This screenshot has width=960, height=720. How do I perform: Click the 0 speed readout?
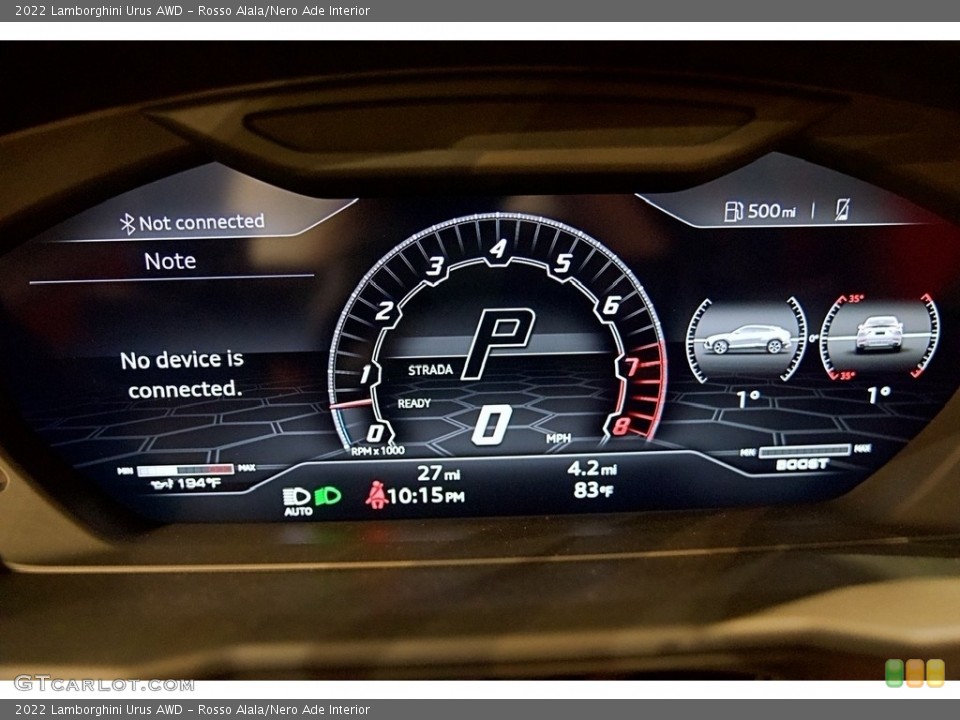[x=492, y=424]
